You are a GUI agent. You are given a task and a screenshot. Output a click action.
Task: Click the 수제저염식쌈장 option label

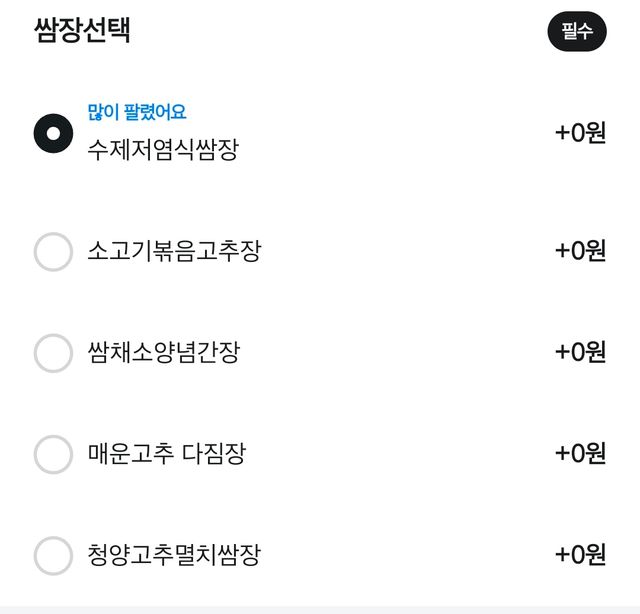pyautogui.click(x=163, y=152)
